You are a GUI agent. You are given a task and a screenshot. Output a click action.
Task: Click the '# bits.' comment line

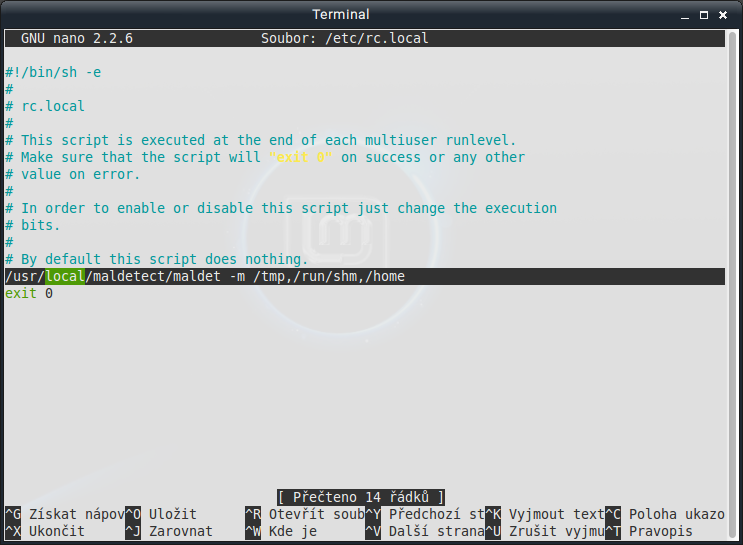pos(33,226)
